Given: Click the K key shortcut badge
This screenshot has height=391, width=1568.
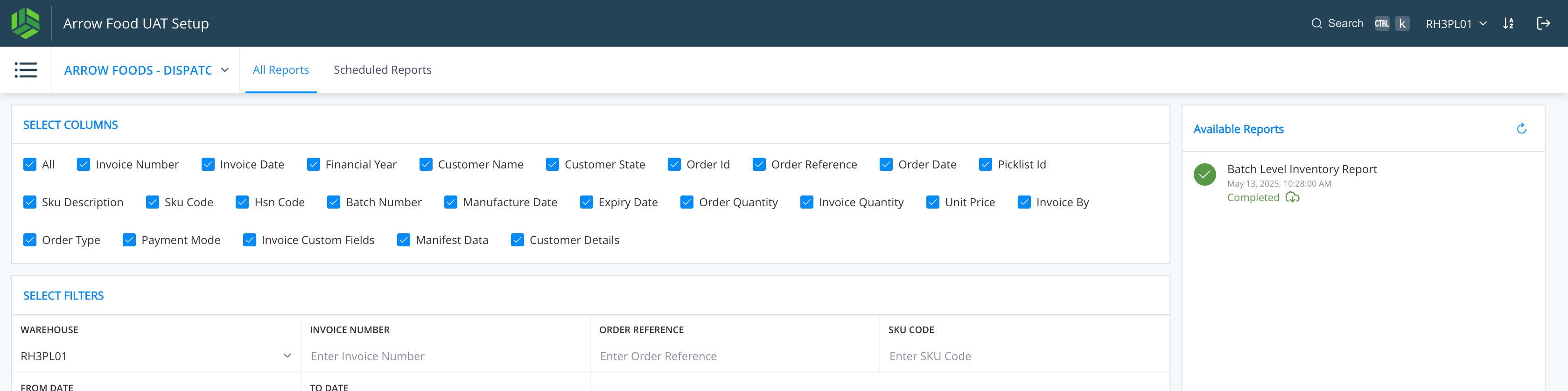Looking at the screenshot, I should pyautogui.click(x=1402, y=24).
